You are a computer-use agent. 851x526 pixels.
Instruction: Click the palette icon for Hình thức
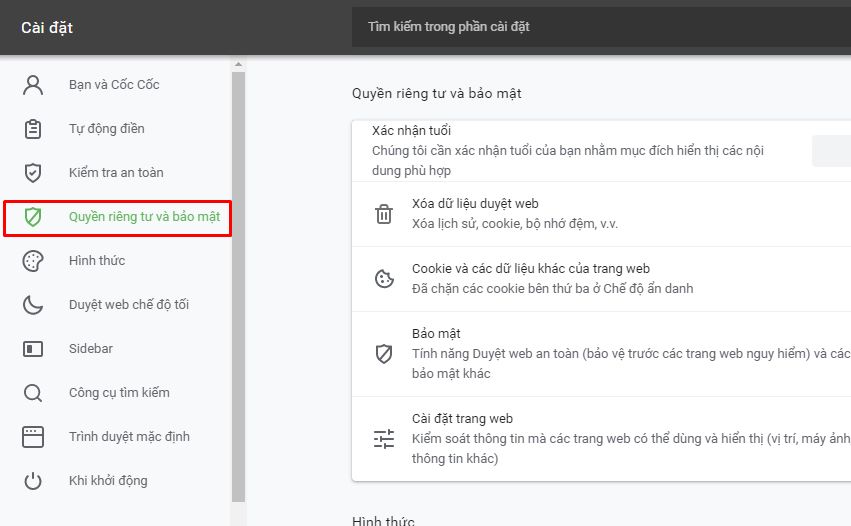(x=33, y=261)
